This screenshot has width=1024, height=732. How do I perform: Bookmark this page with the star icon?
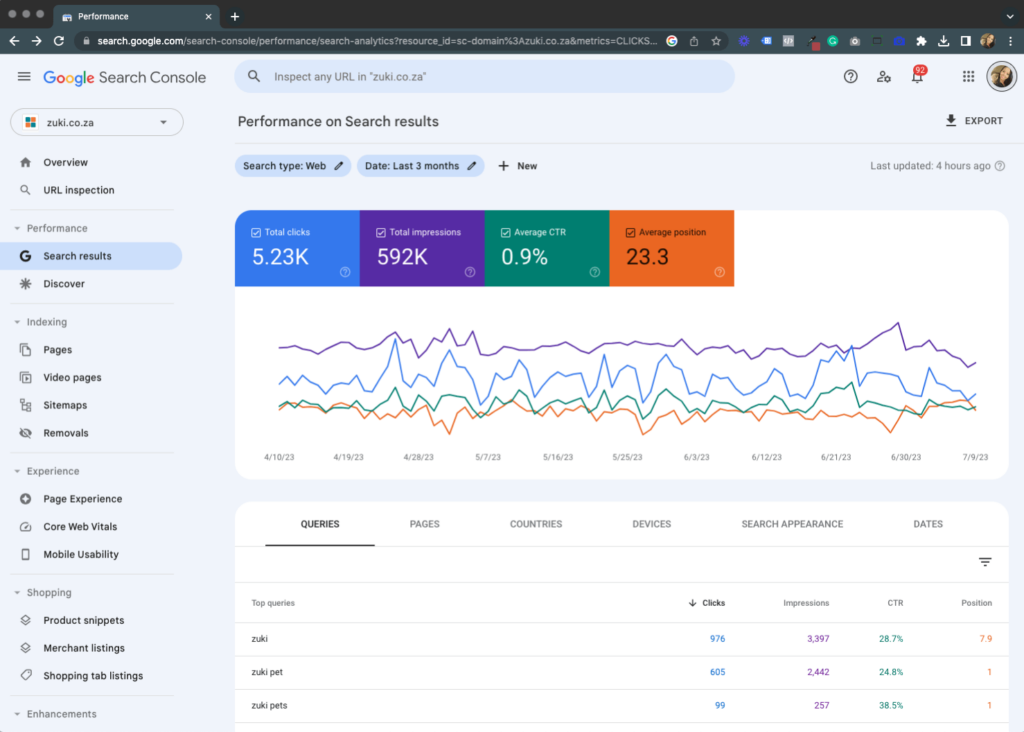point(716,41)
